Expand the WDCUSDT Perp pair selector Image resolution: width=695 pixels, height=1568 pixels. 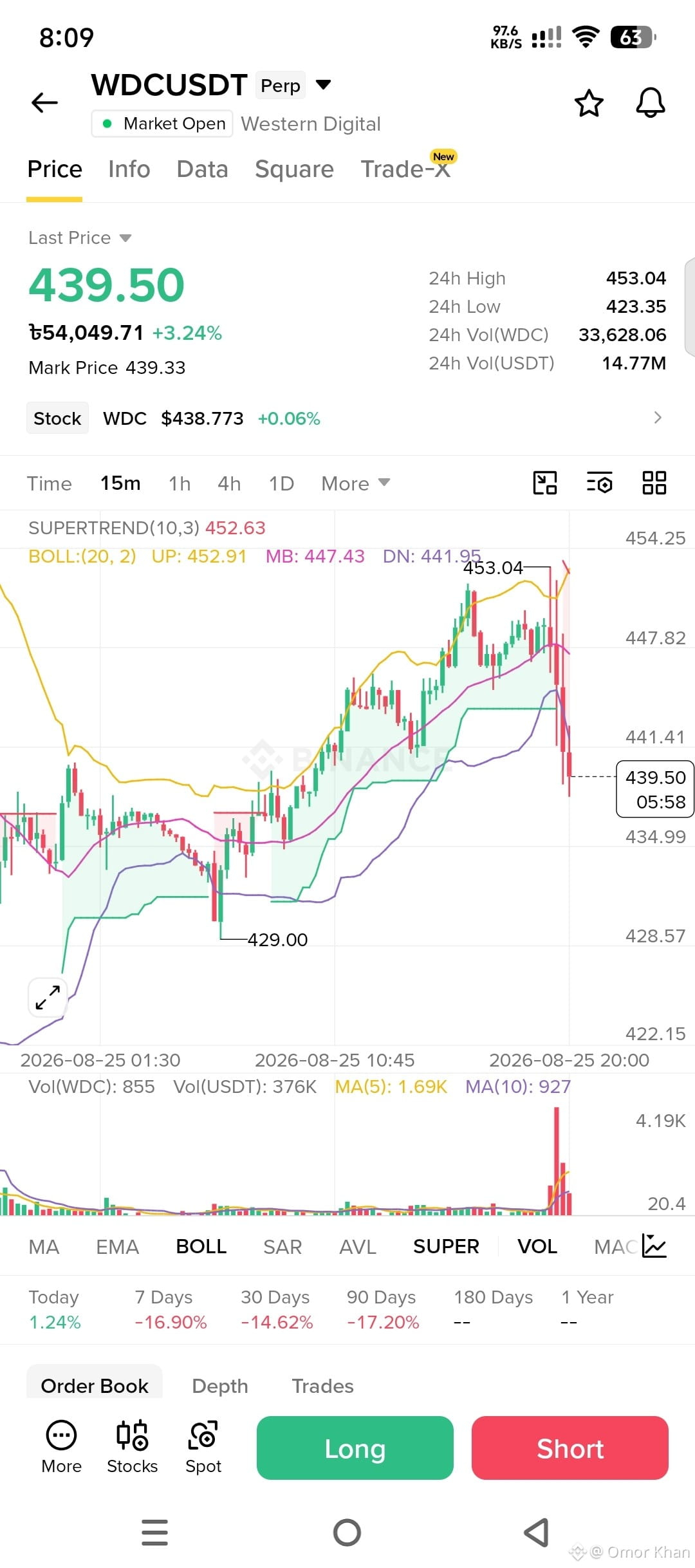pos(324,84)
